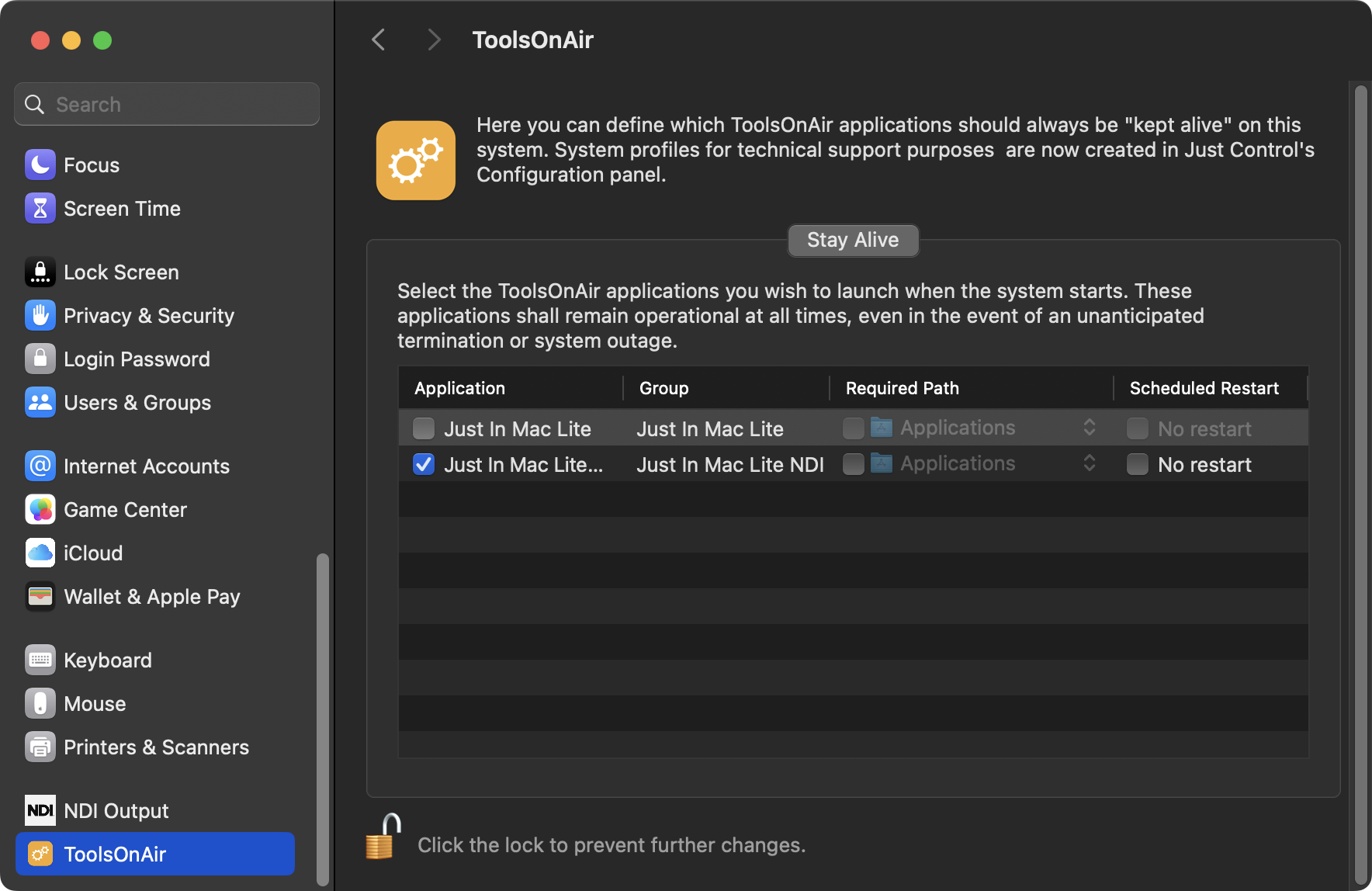Click the Screen Time hourglass icon
1372x891 pixels.
tap(40, 208)
